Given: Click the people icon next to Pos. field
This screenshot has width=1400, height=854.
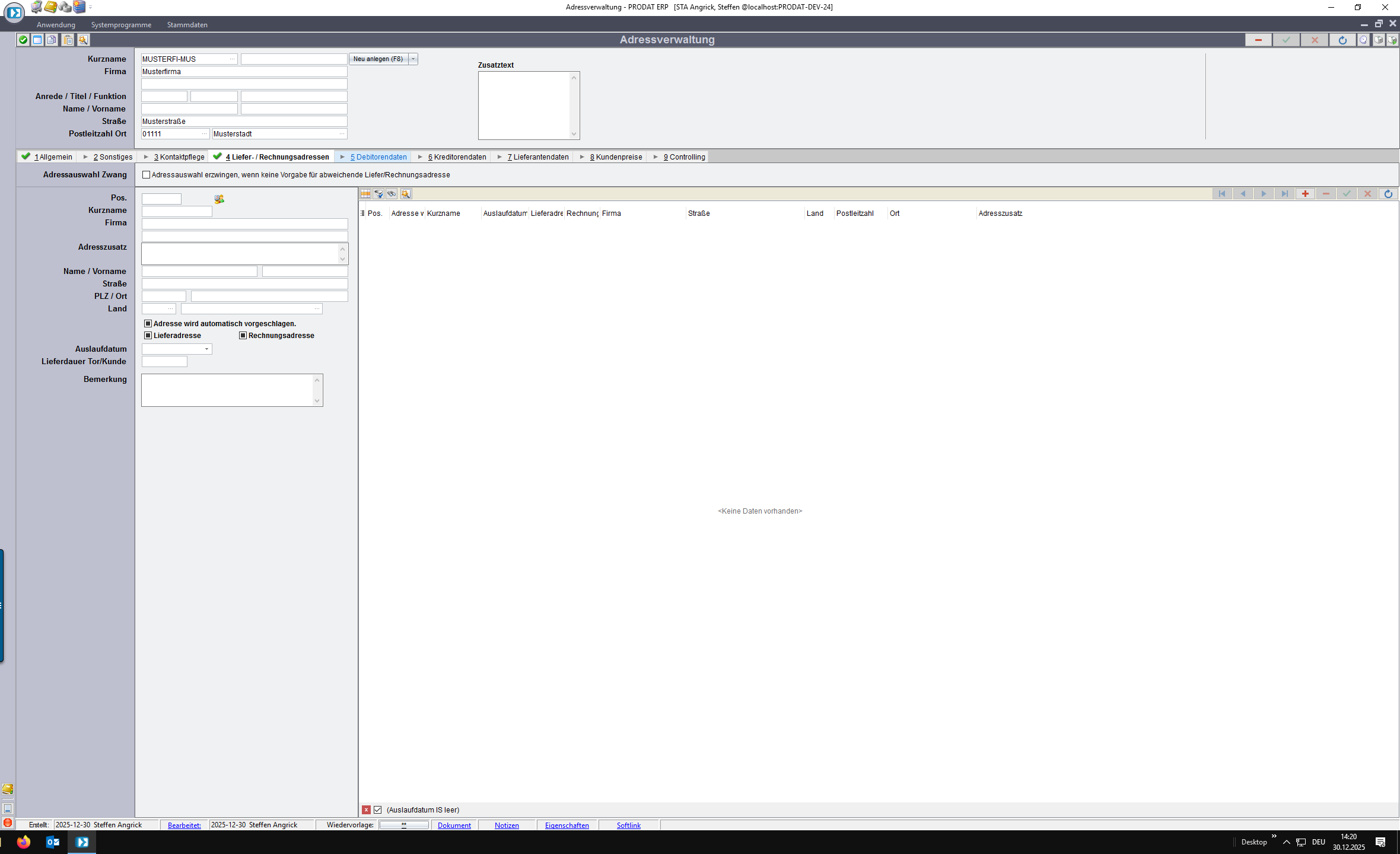Looking at the screenshot, I should [219, 199].
